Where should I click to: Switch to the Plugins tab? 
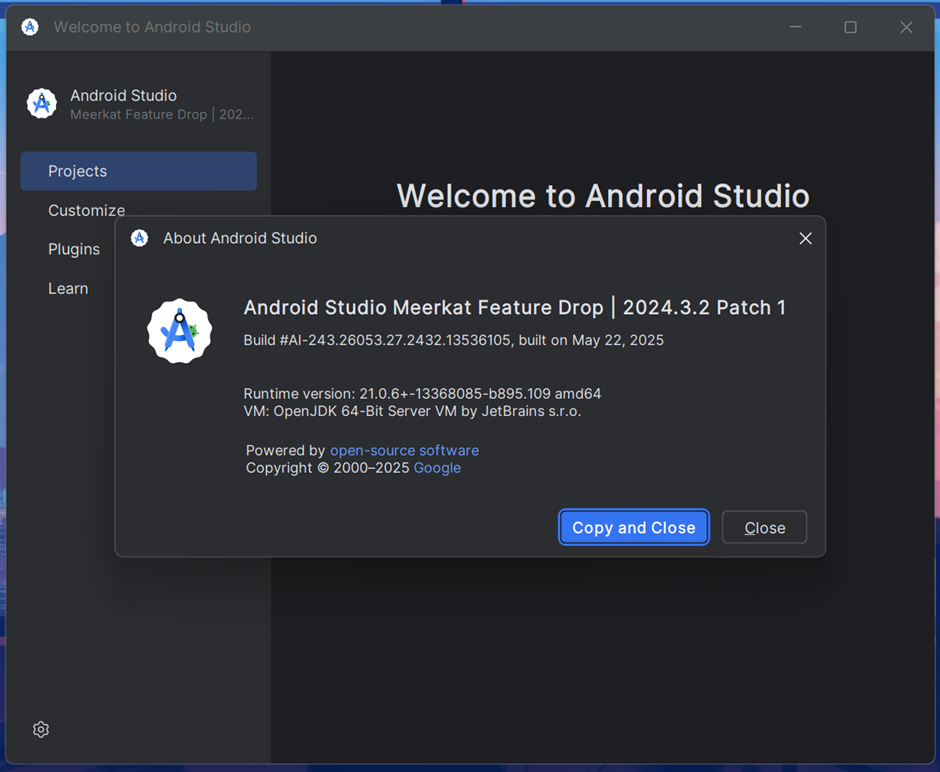click(74, 249)
